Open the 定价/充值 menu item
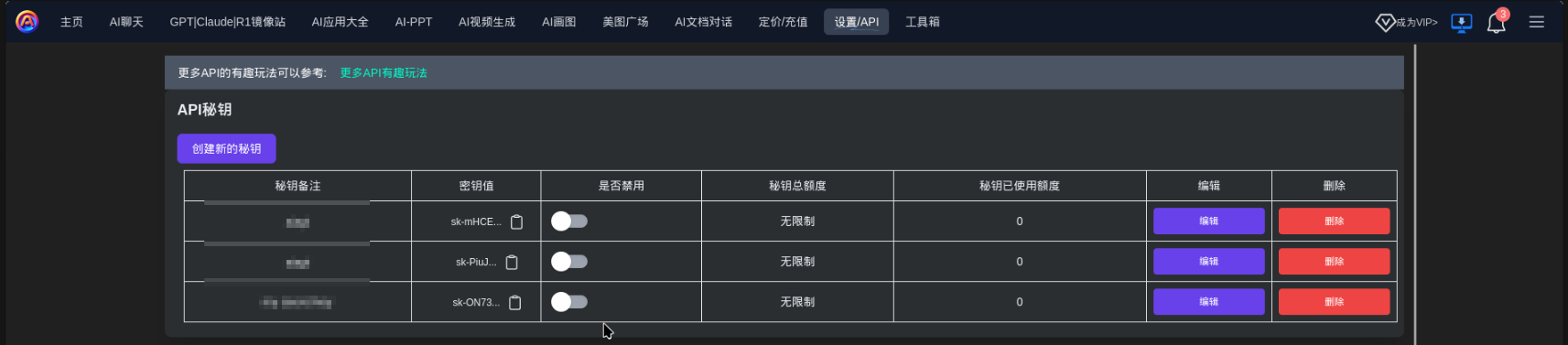Screen dimensions: 1568x345 (783, 22)
